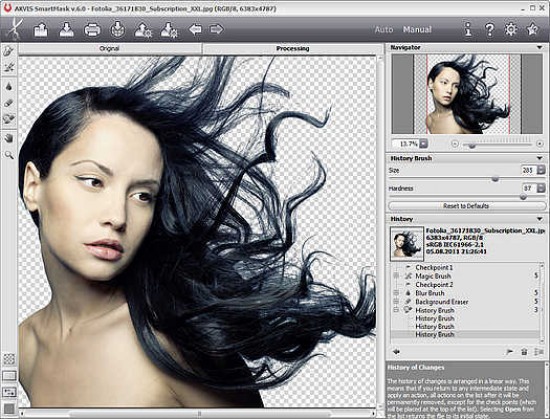Select the Background Eraser tool

(x=9, y=103)
